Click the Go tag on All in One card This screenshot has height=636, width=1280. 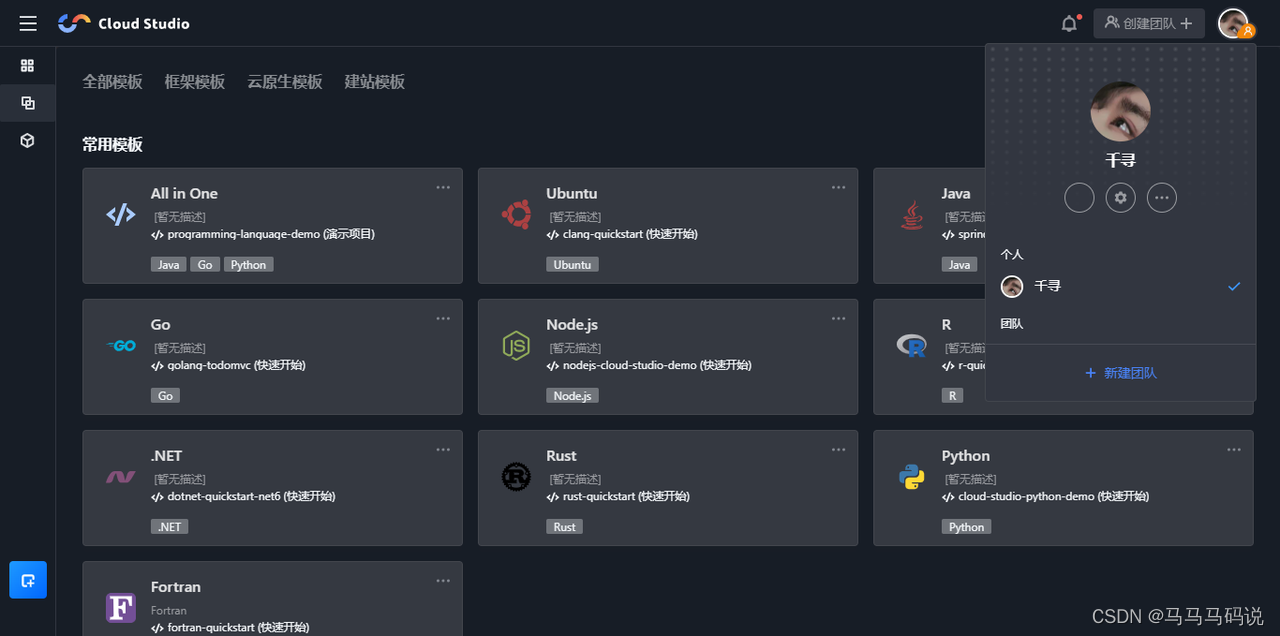[205, 265]
